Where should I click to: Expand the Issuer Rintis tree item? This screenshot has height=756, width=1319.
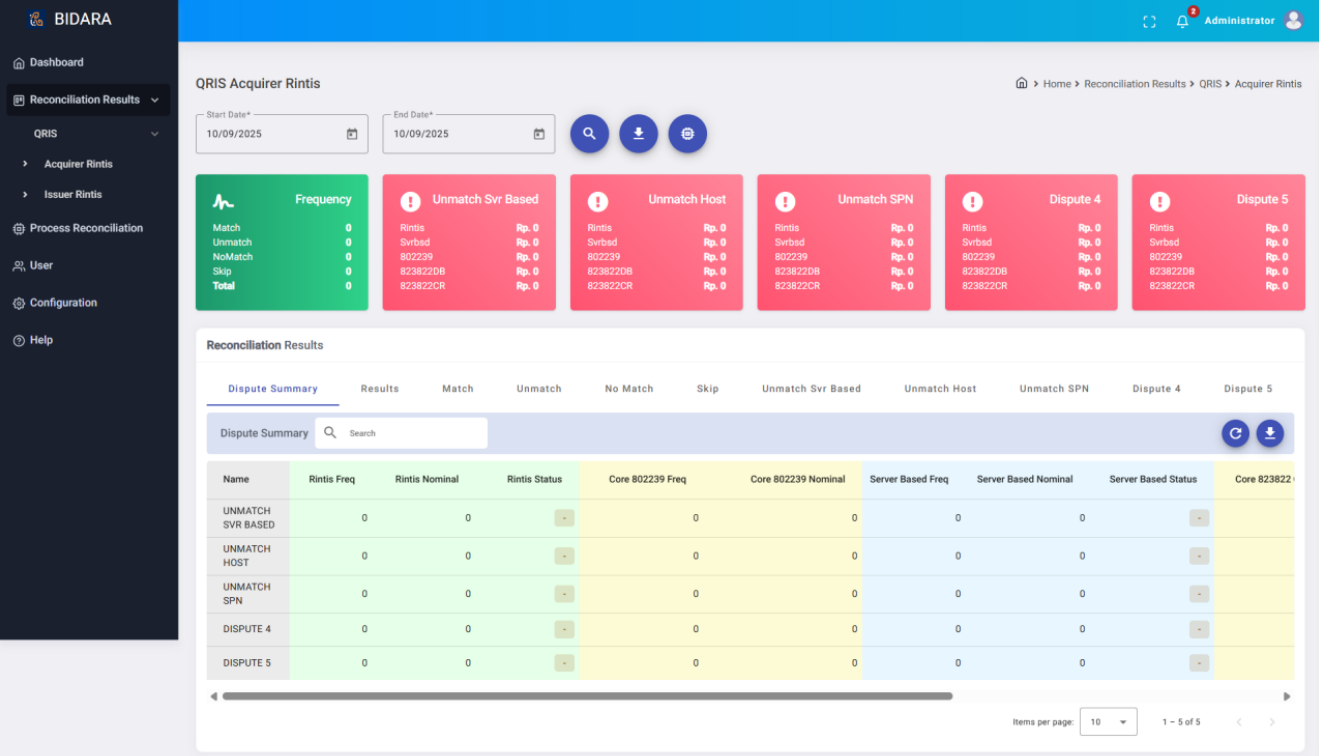click(x=25, y=195)
